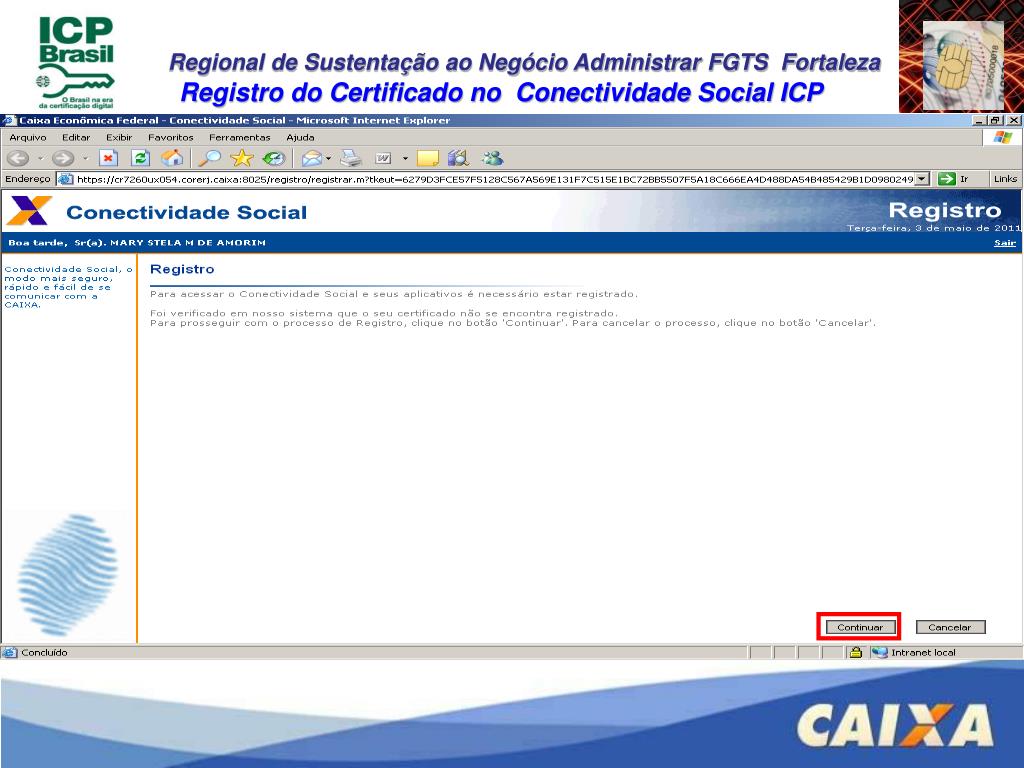Screen dimensions: 1024x768
Task: Click the Registro section heading
Action: (182, 269)
